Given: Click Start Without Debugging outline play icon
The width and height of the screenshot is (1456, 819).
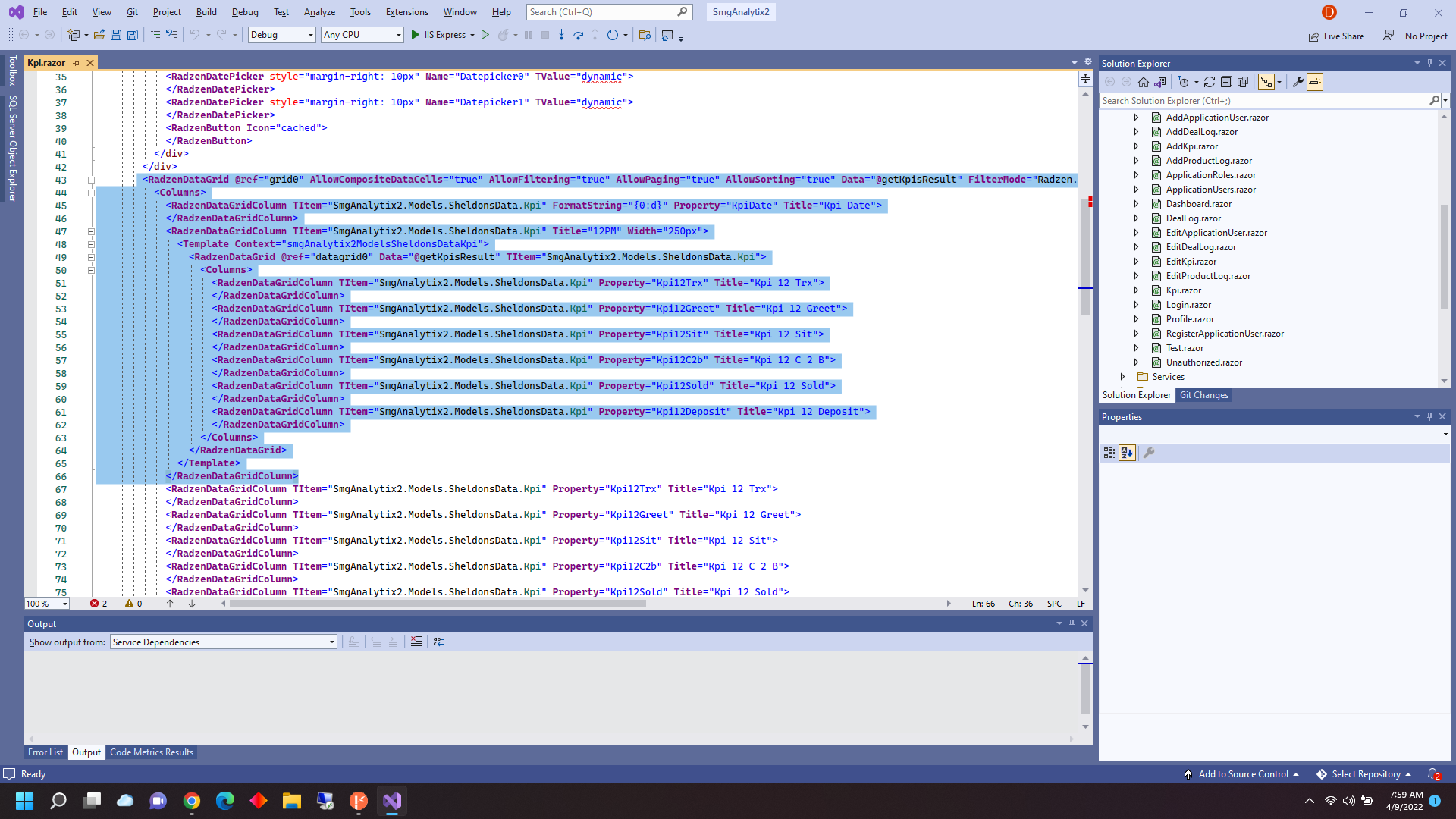Looking at the screenshot, I should 485,35.
